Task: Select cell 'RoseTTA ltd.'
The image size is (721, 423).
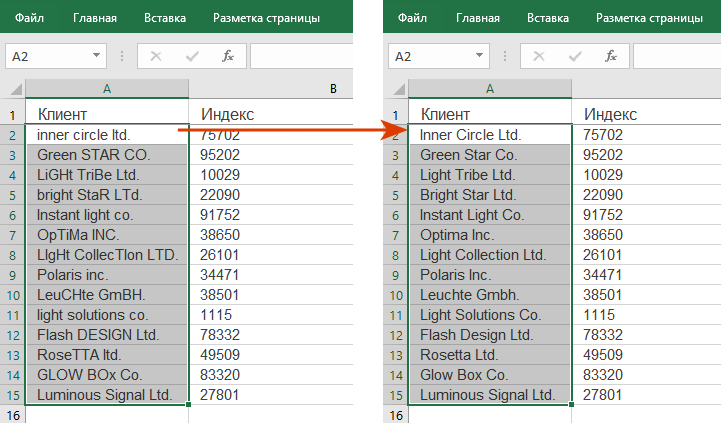Action: click(x=107, y=355)
